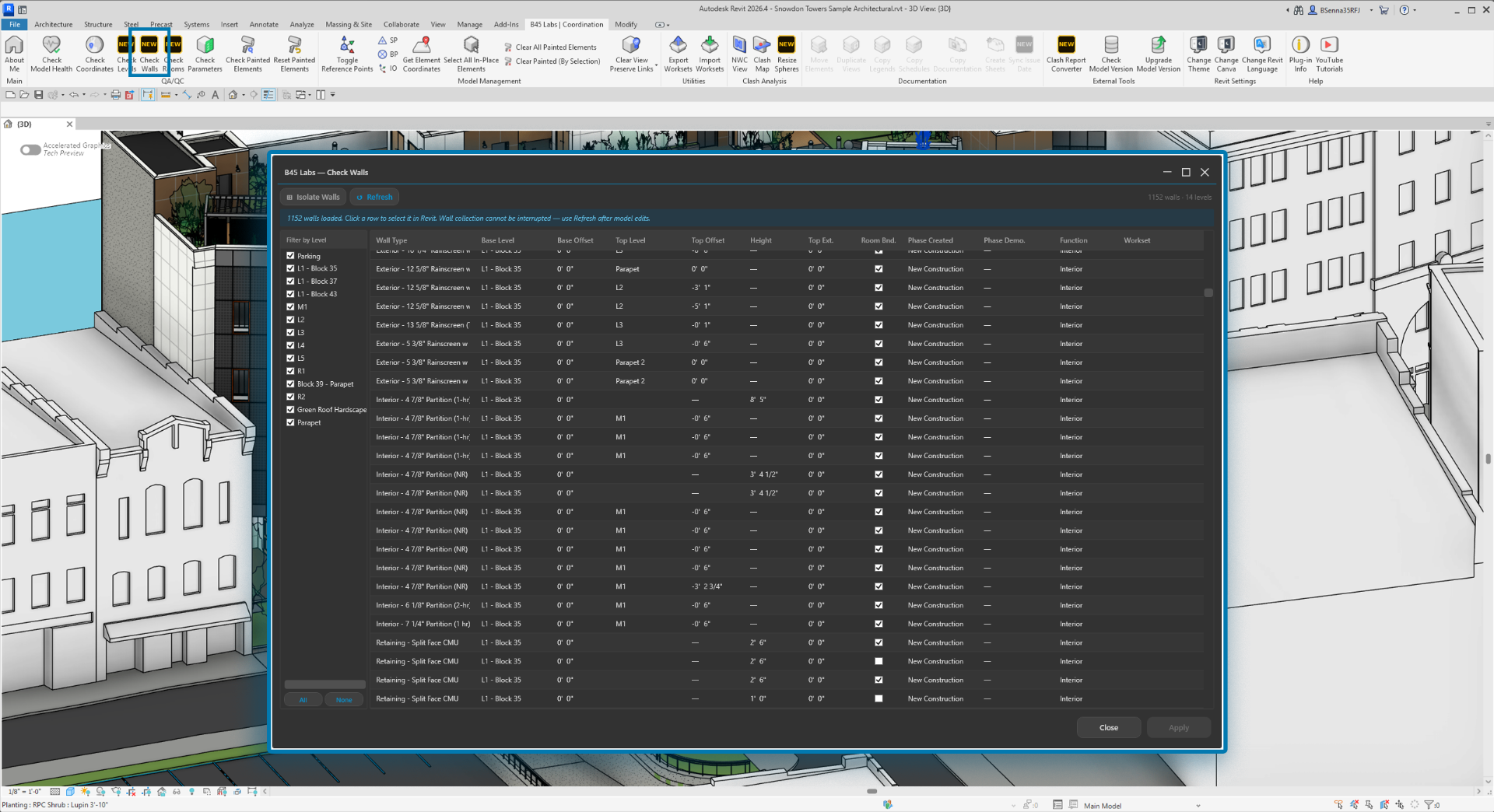The height and width of the screenshot is (812, 1494).
Task: Click the Refresh button in Check Walls
Action: (374, 197)
